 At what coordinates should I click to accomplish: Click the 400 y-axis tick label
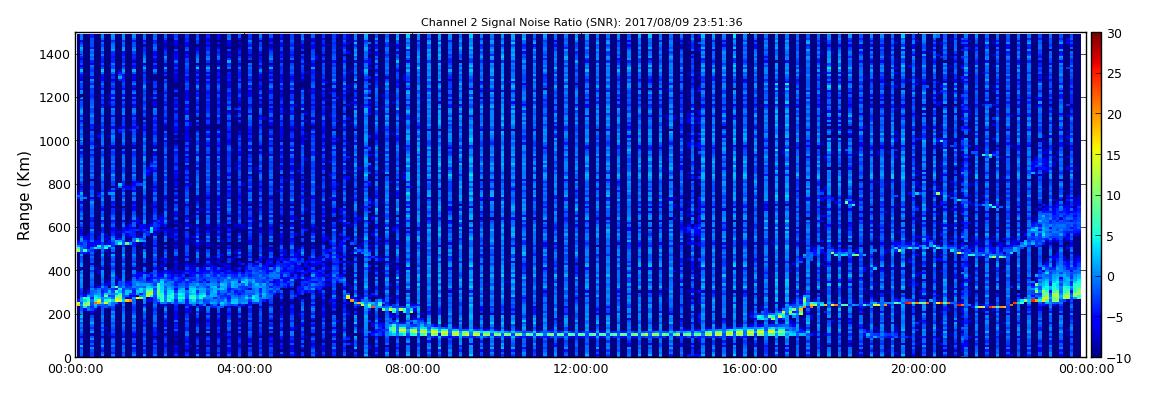(58, 271)
